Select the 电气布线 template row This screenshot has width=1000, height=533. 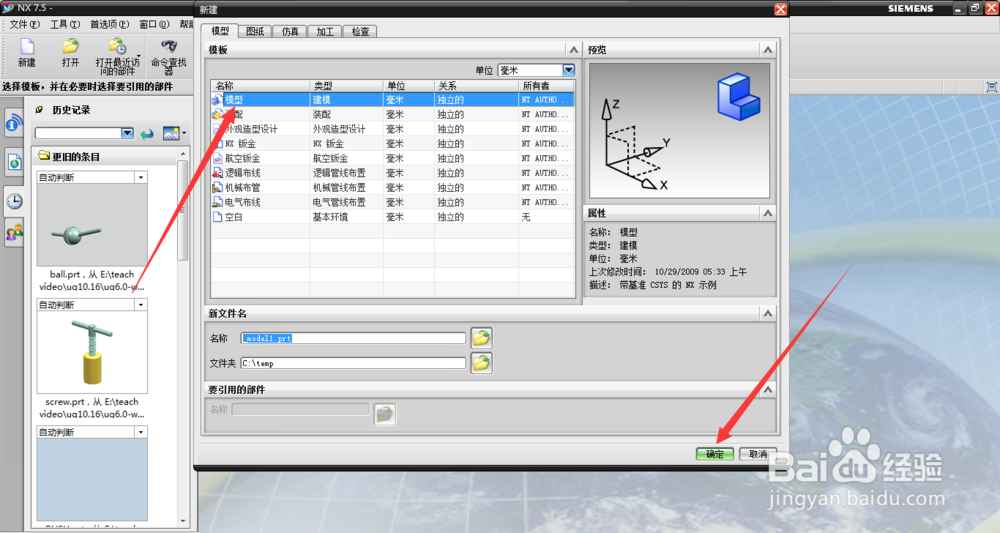392,202
